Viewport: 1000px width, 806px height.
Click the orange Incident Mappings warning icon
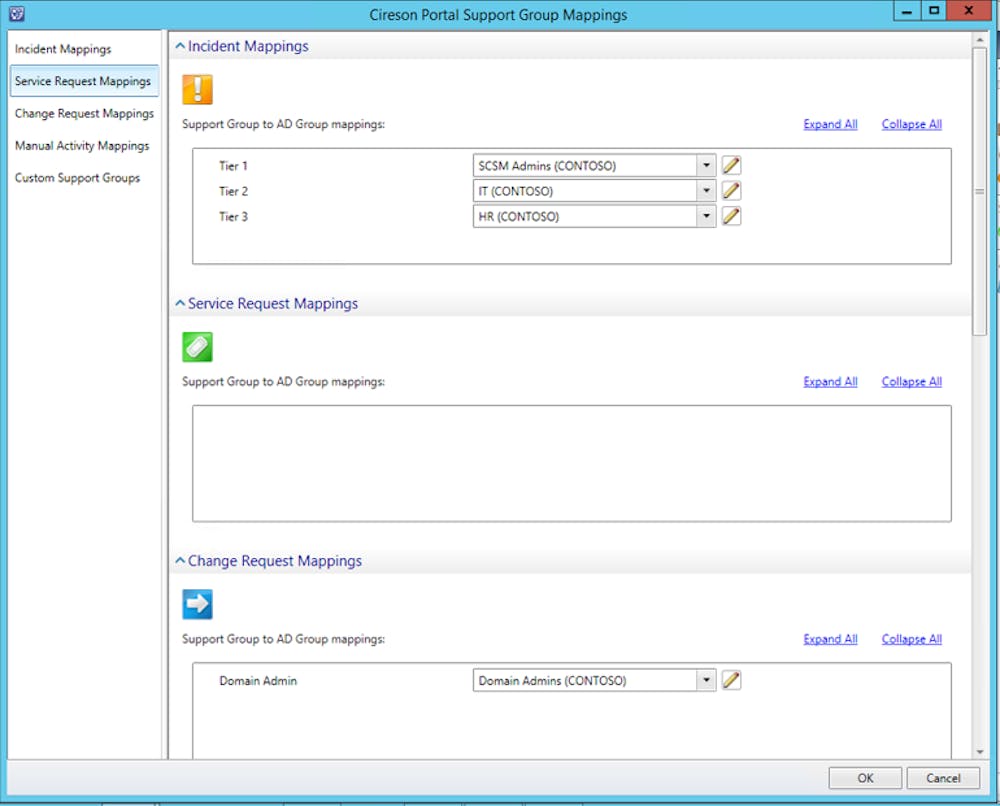(197, 90)
